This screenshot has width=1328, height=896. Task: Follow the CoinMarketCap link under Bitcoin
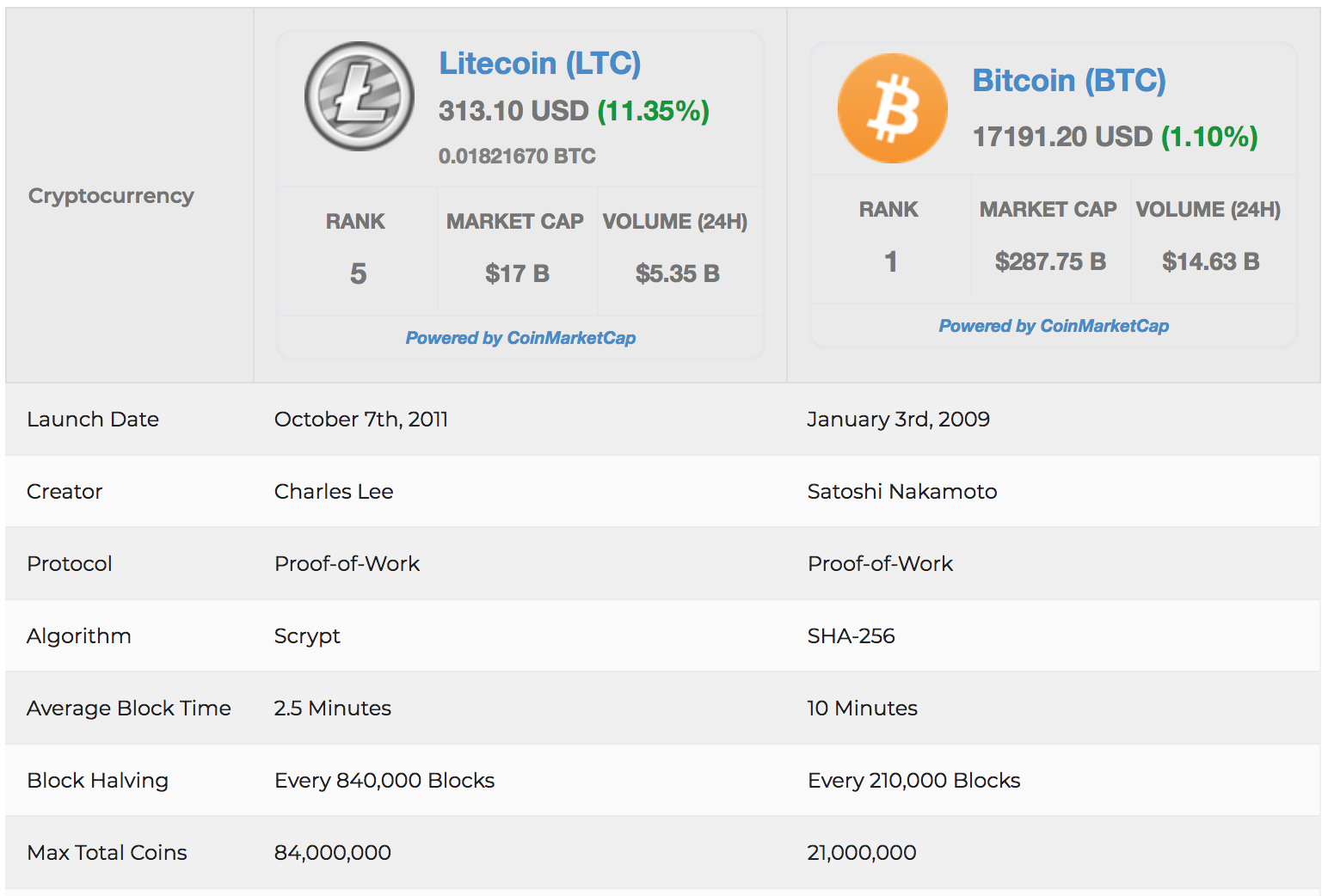click(1054, 326)
